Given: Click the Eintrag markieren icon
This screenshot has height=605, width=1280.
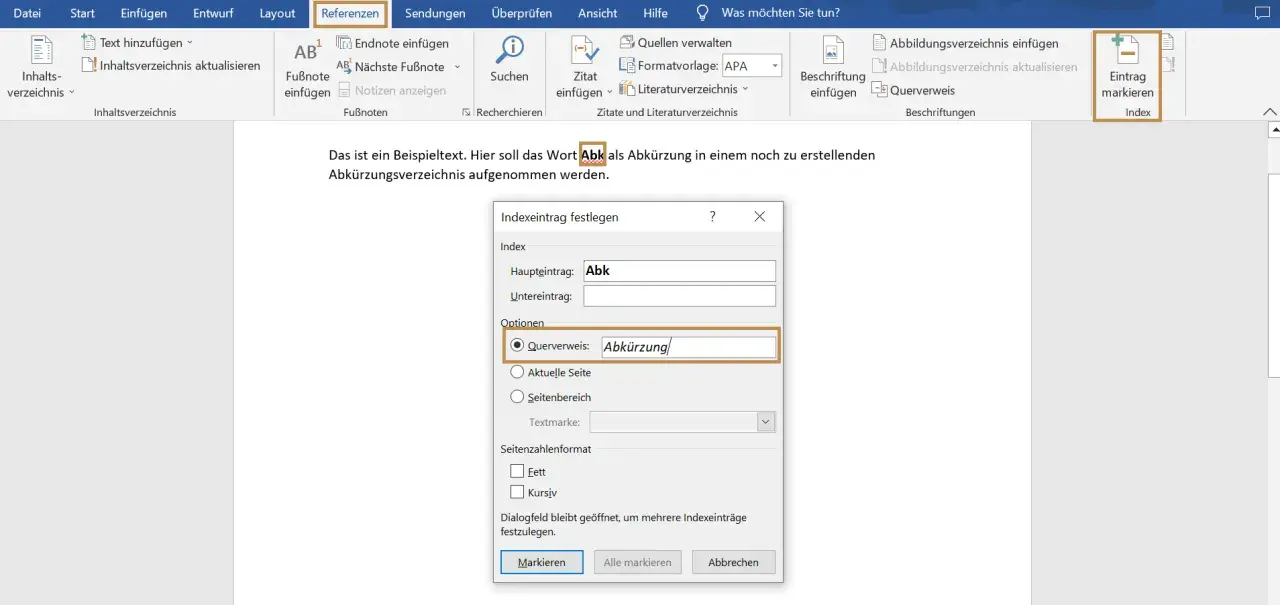Looking at the screenshot, I should click(x=1127, y=51).
